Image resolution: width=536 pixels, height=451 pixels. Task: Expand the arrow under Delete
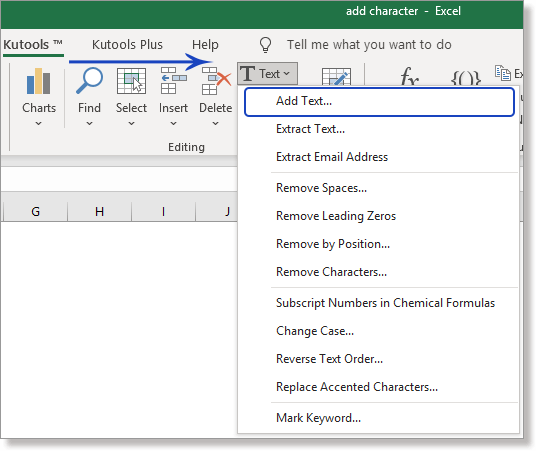pos(215,123)
